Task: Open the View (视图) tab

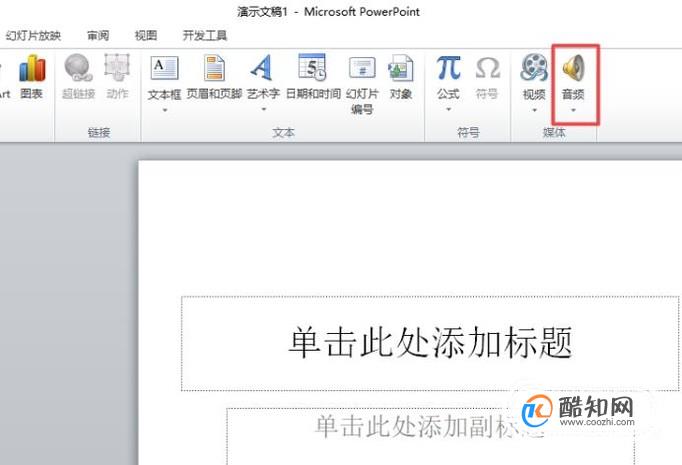Action: point(146,35)
